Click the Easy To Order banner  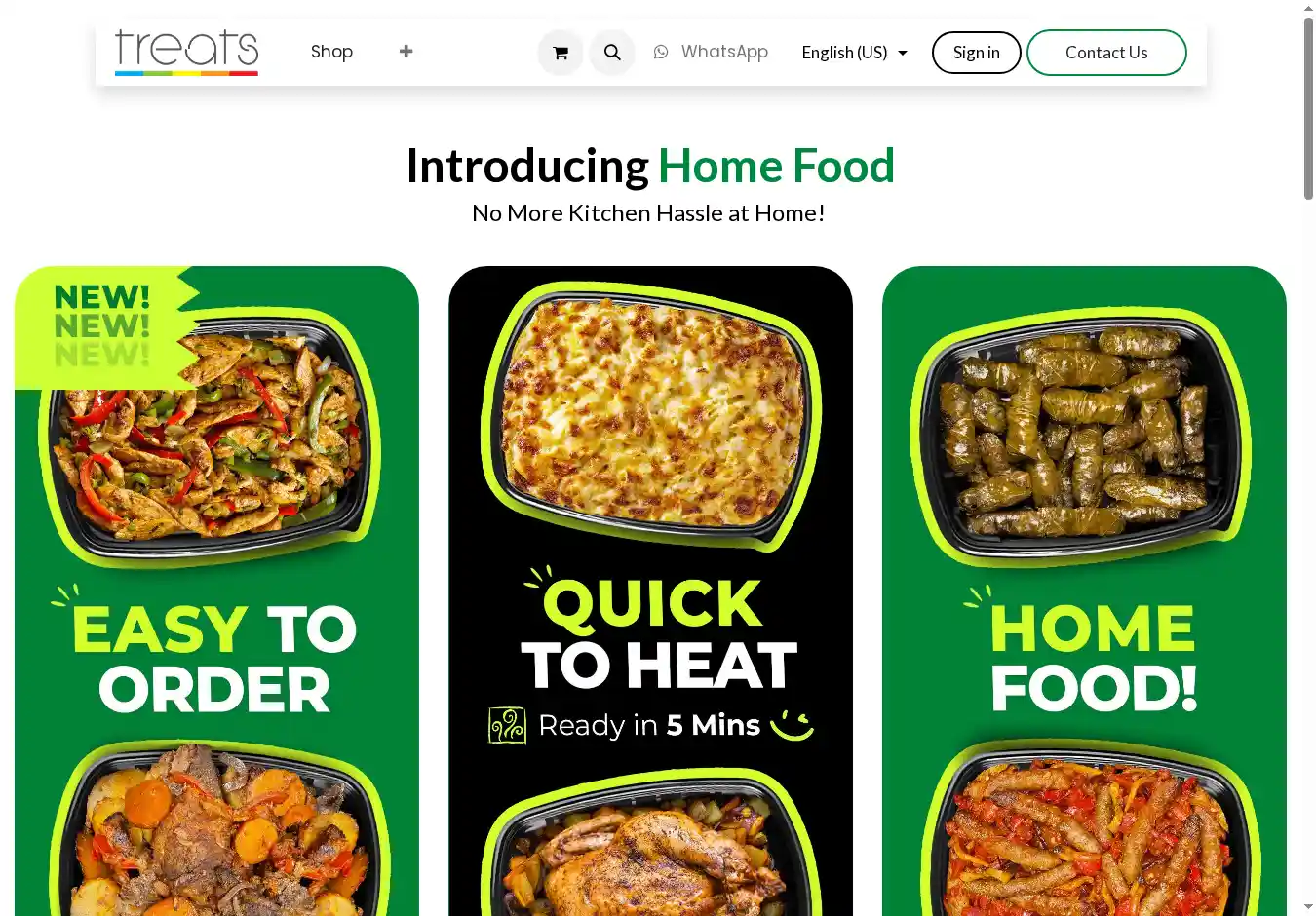click(216, 591)
